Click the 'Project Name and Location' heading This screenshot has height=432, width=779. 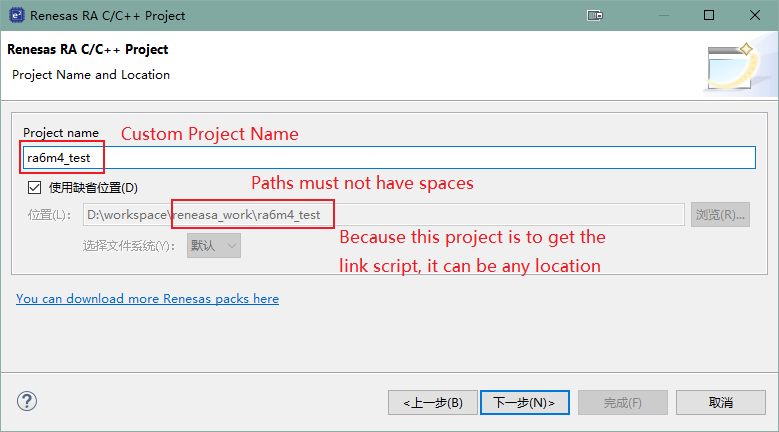click(91, 75)
